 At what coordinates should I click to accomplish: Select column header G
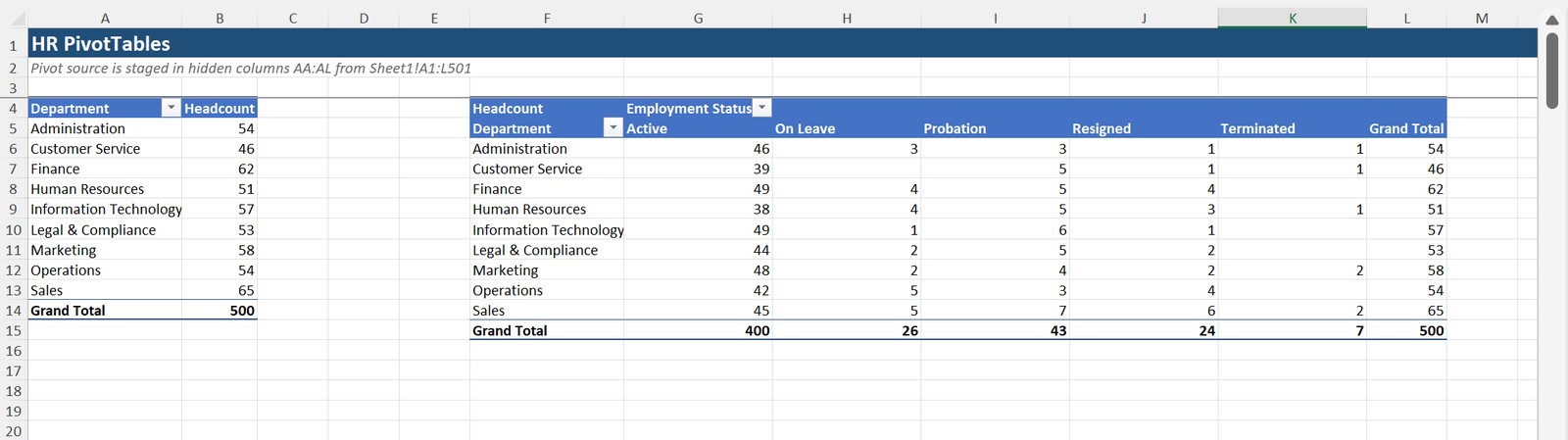[x=698, y=18]
